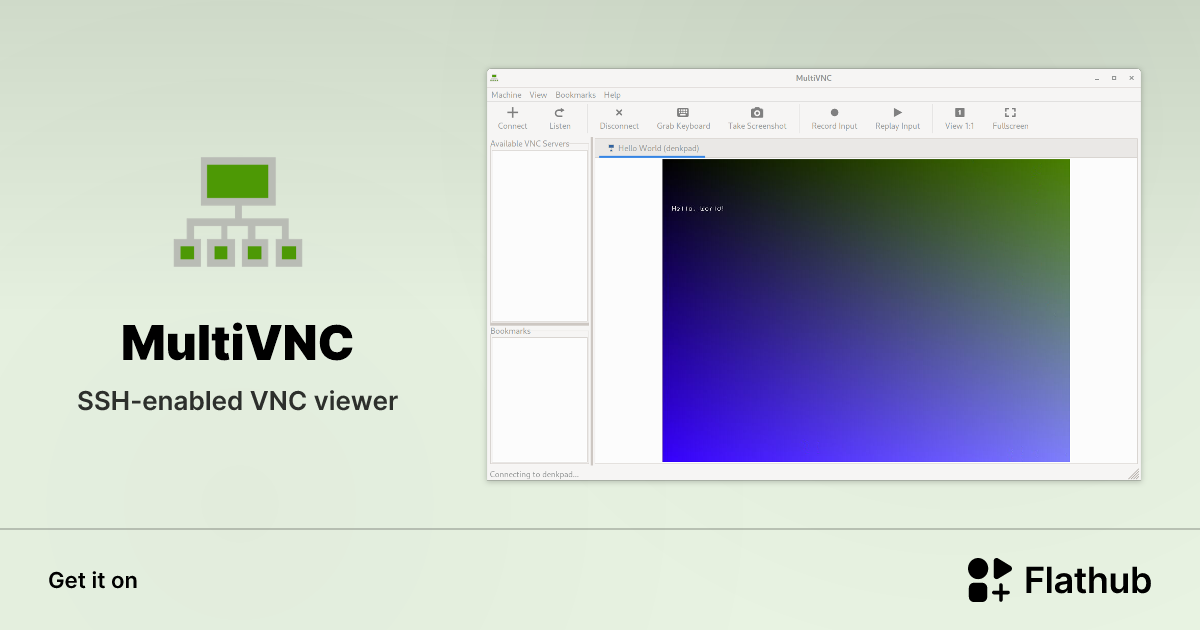The height and width of the screenshot is (630, 1200).
Task: Click inside the Available VNC Servers list
Action: (539, 235)
